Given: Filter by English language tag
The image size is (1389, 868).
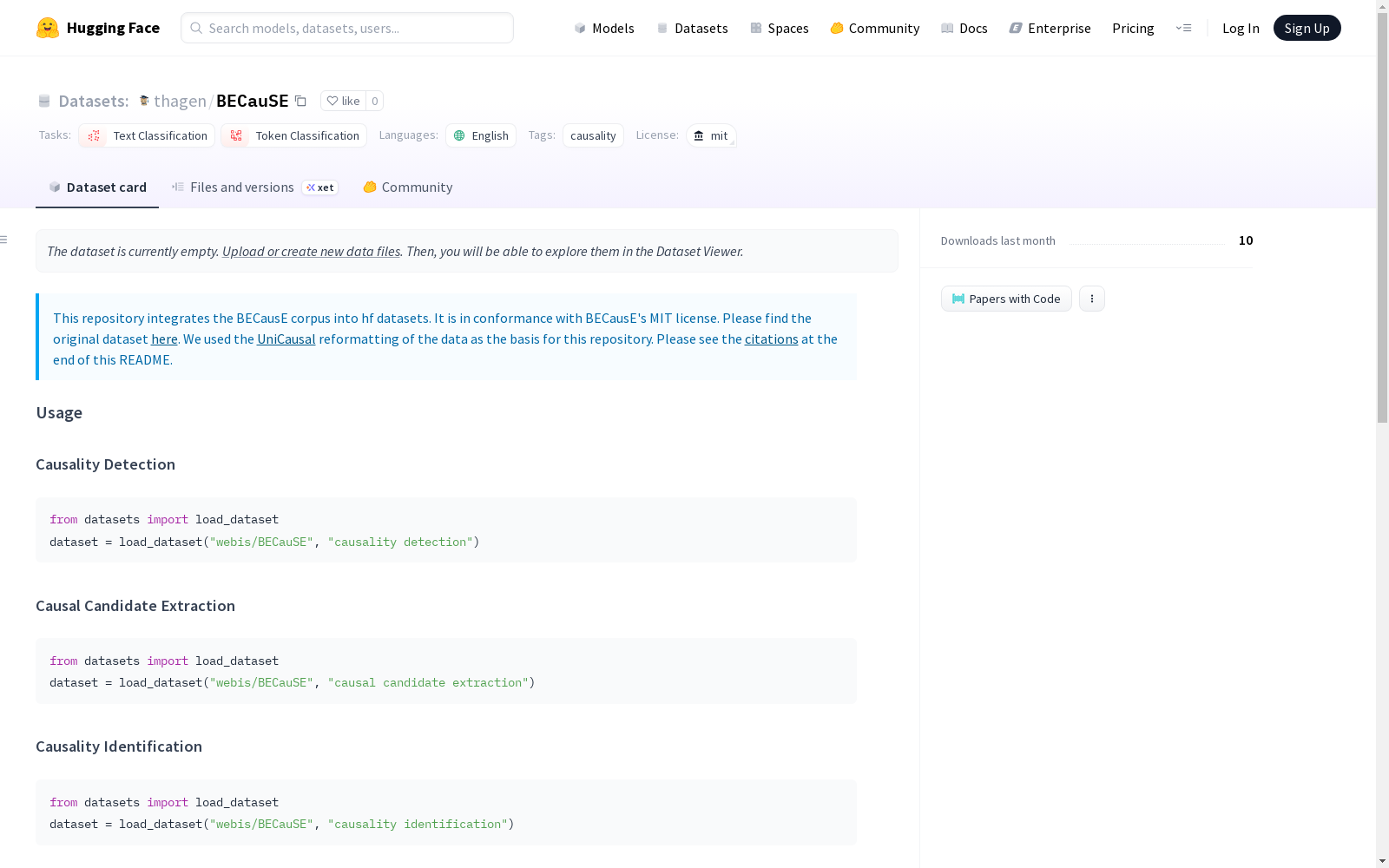Looking at the screenshot, I should (481, 135).
